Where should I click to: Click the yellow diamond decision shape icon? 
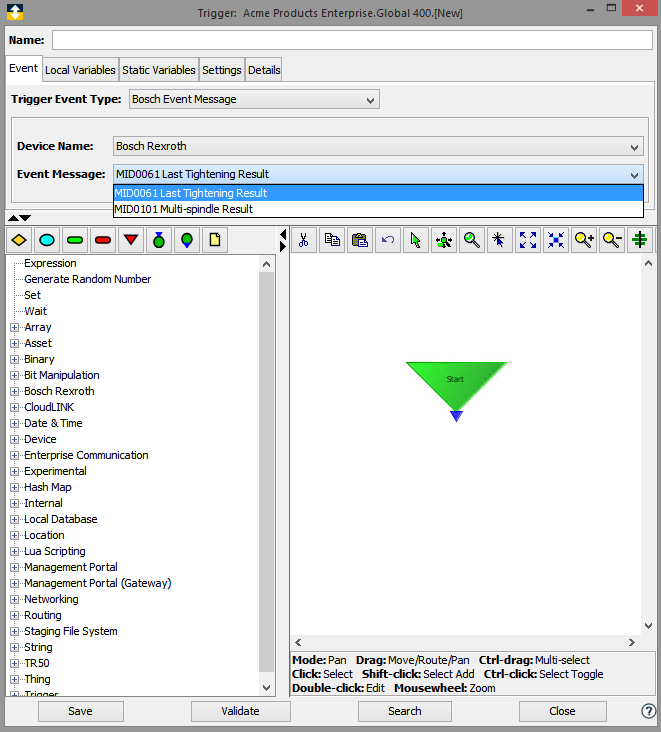(18, 240)
